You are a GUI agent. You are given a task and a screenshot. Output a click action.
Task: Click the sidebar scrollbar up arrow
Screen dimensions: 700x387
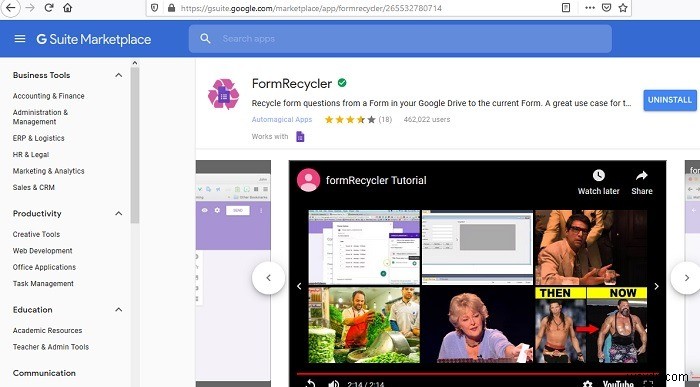(134, 63)
